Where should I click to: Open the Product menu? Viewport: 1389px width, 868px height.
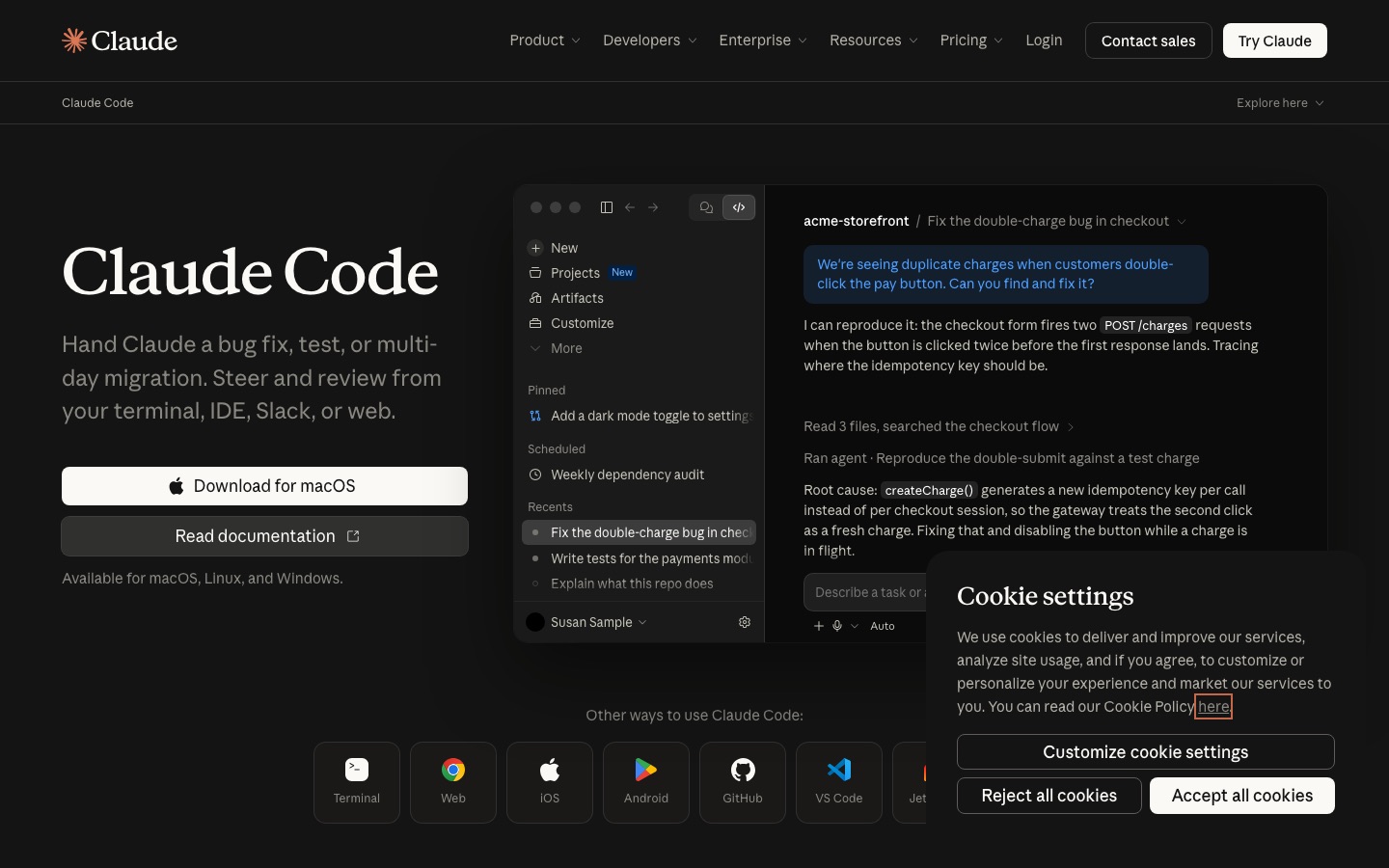[x=545, y=41]
